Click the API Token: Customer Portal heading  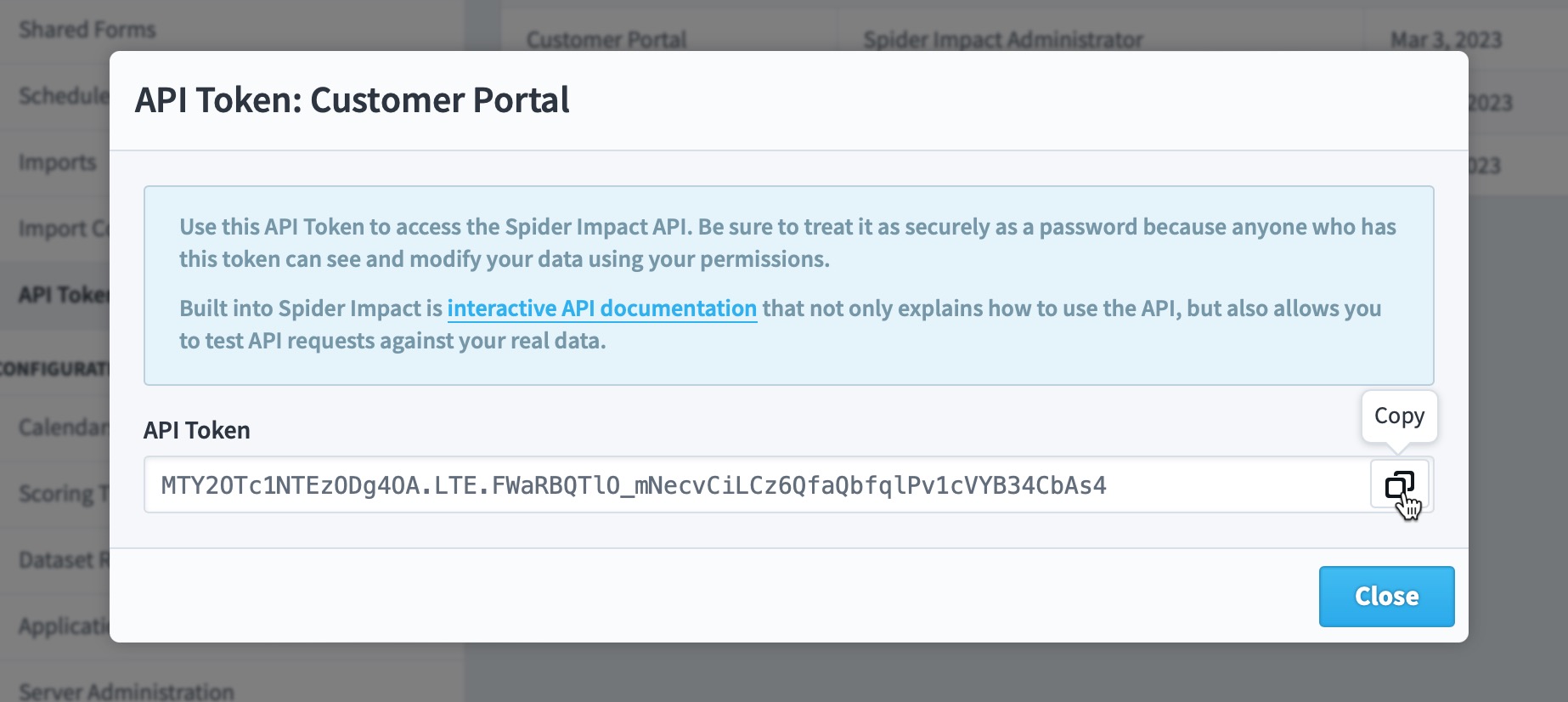tap(353, 100)
